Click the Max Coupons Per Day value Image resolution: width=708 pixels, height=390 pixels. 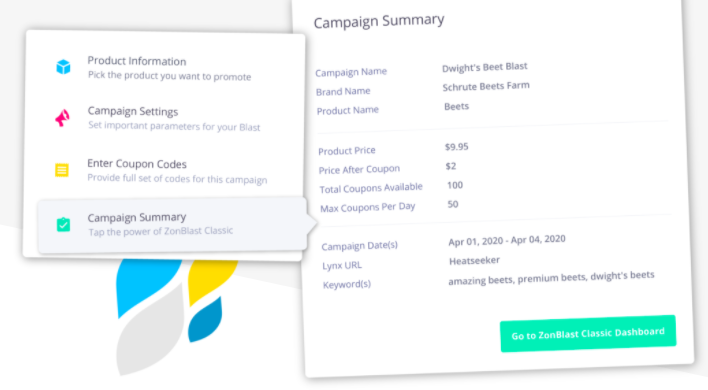[453, 204]
